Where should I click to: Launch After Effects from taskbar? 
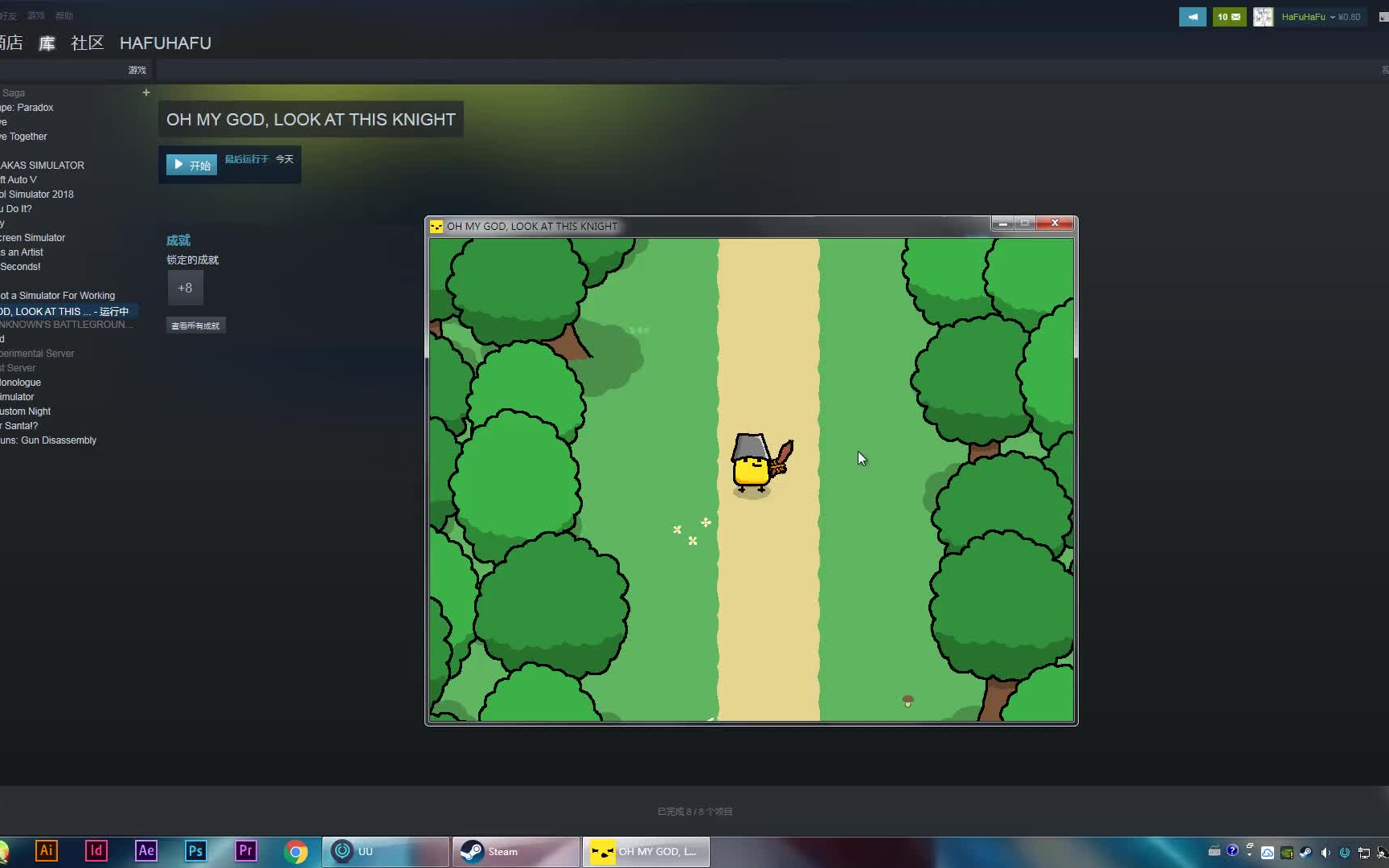pyautogui.click(x=146, y=851)
